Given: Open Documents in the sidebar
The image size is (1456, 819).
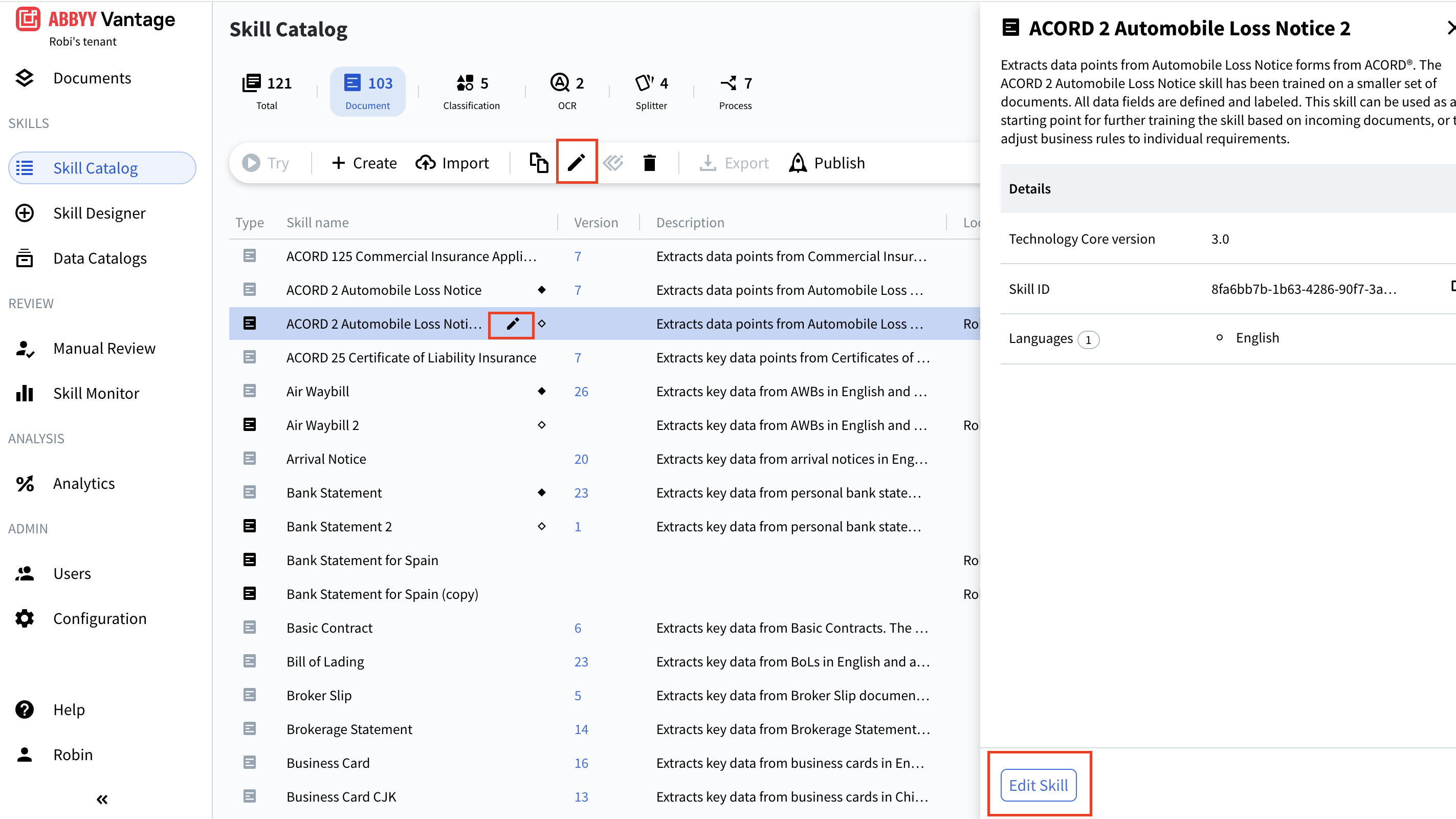Looking at the screenshot, I should (x=92, y=78).
